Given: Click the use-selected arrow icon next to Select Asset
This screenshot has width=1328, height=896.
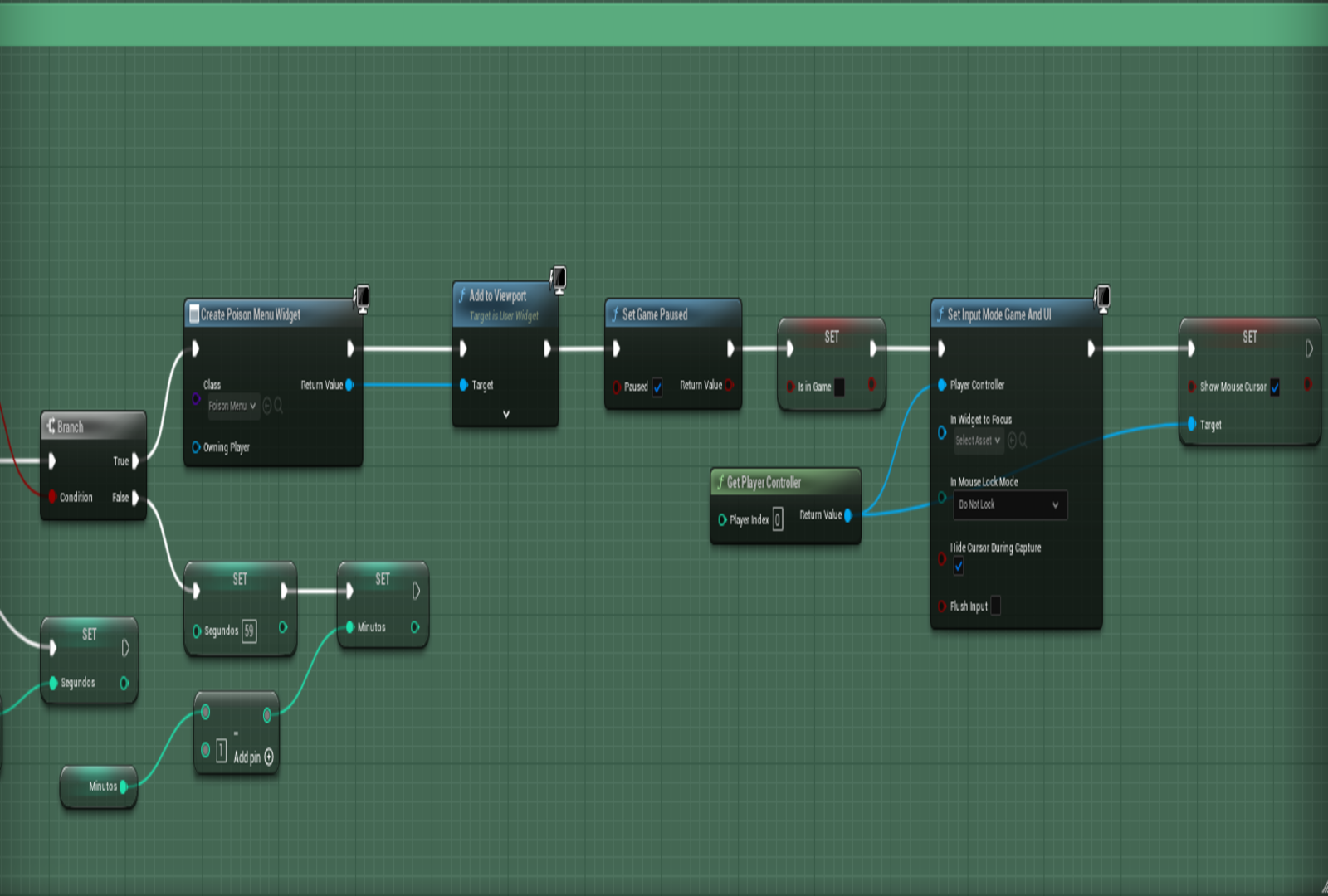Looking at the screenshot, I should (1012, 441).
